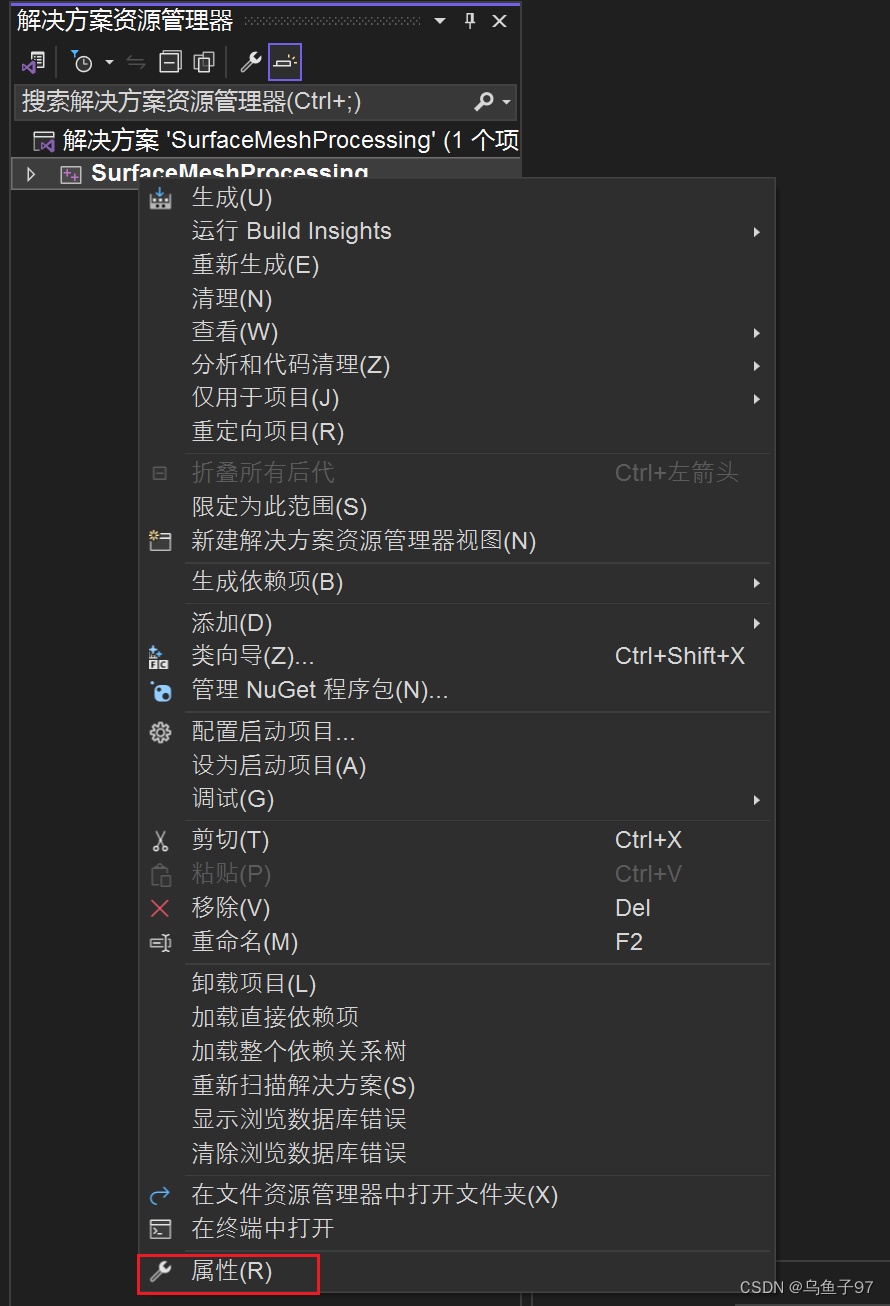Expand the 运行 Build Insights submenu

click(x=291, y=231)
